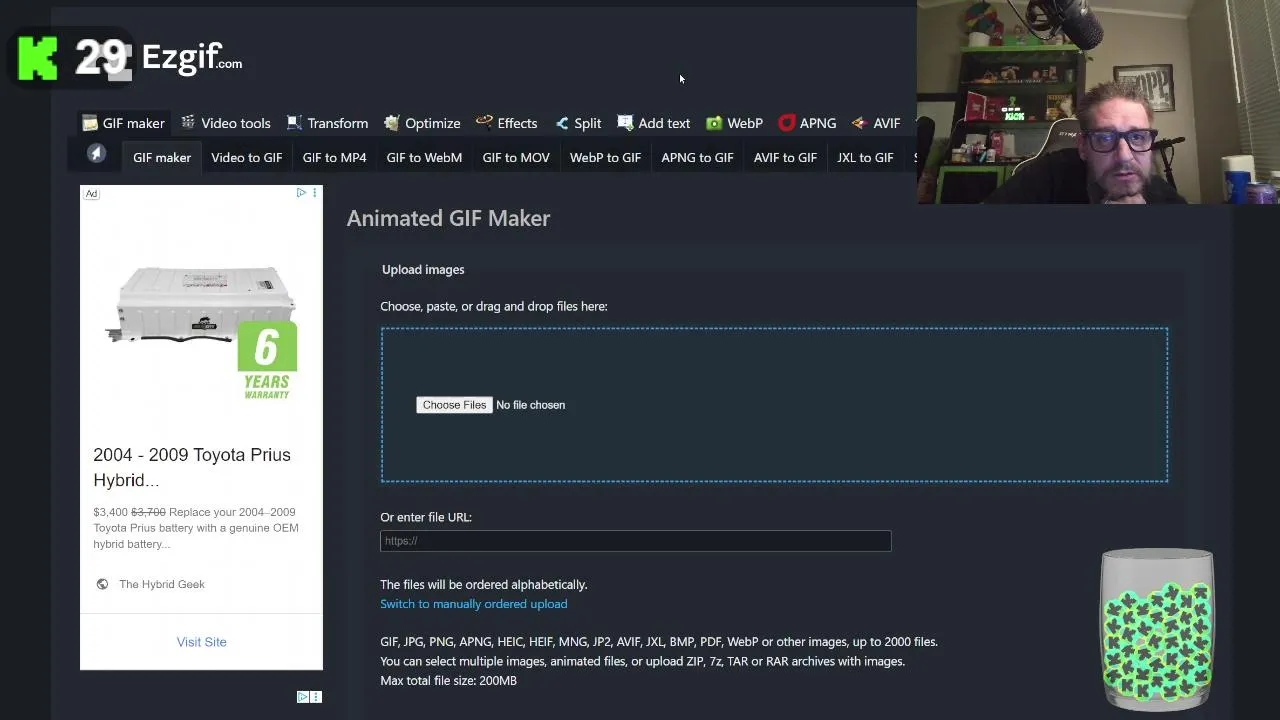Image resolution: width=1280 pixels, height=720 pixels.
Task: Click the Animated GIF Maker heading
Action: coord(448,218)
